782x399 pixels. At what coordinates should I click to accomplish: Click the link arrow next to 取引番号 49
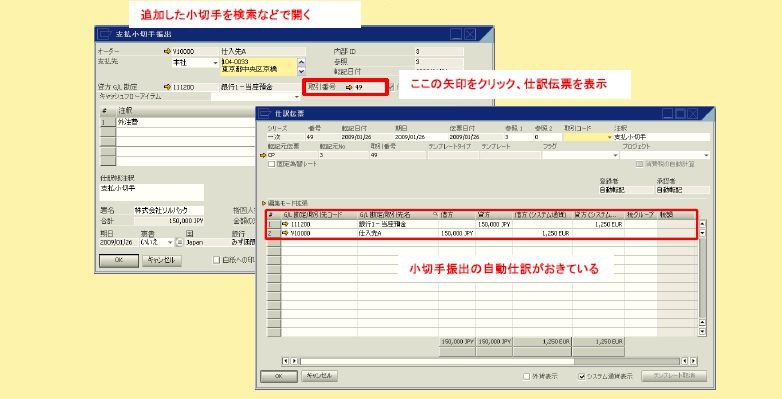coord(349,87)
